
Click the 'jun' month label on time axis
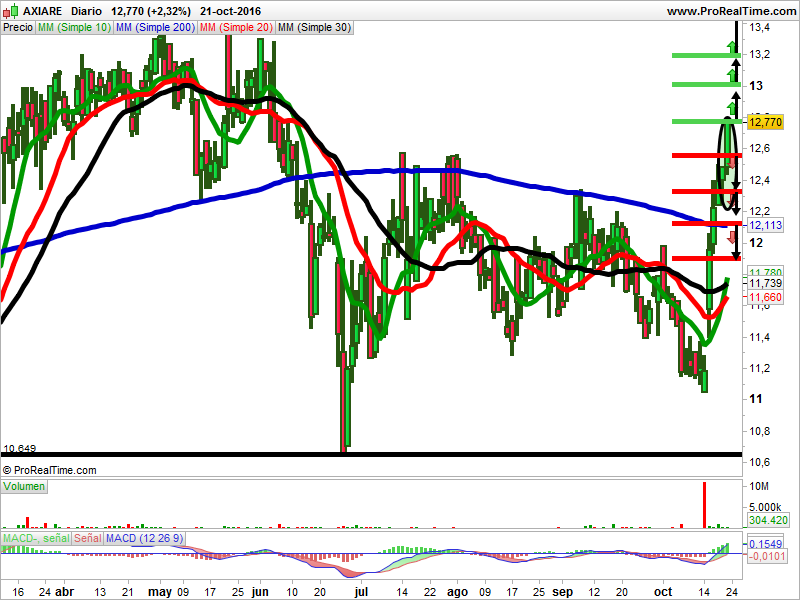260,592
